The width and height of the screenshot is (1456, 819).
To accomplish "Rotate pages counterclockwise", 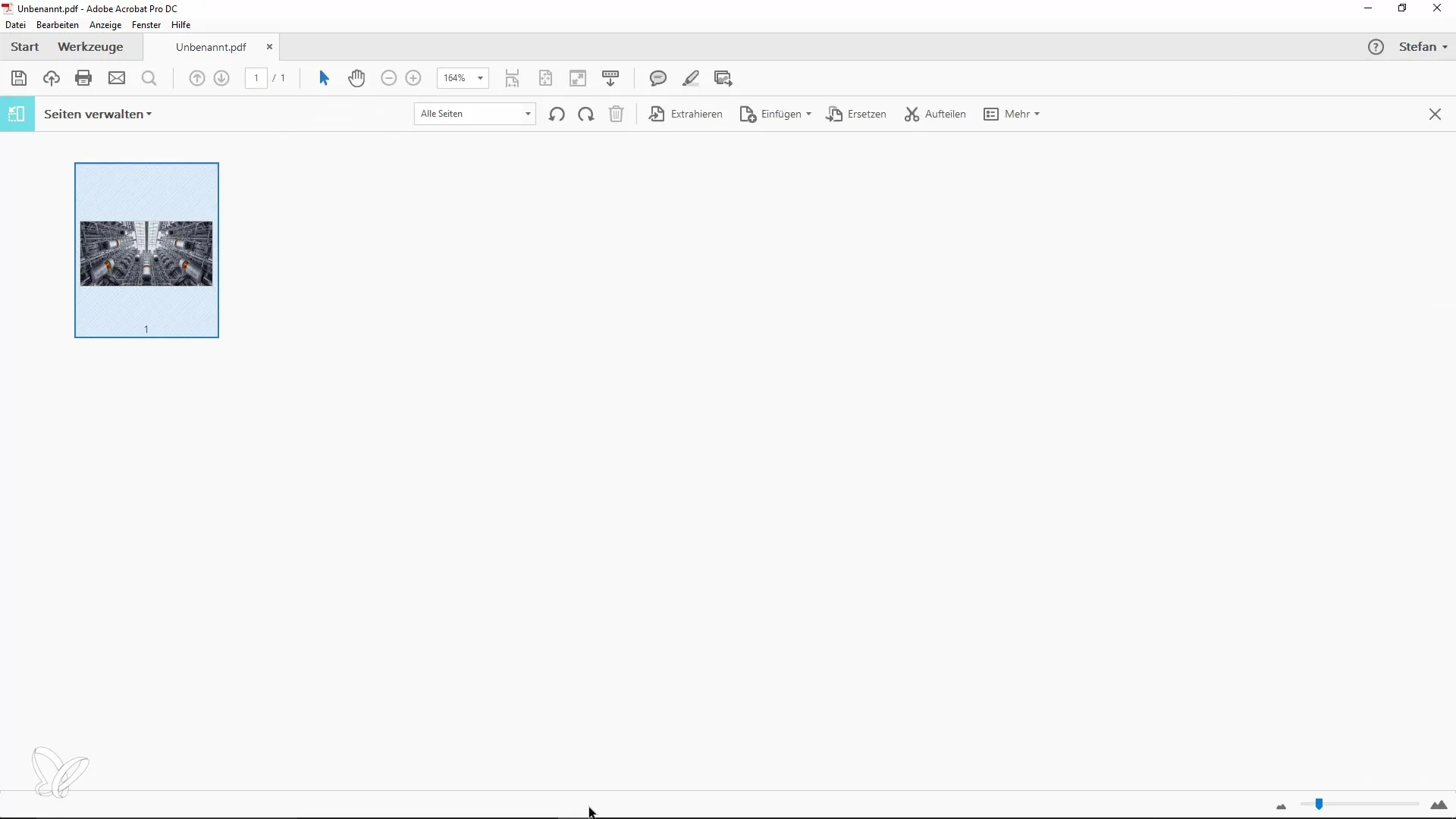I will tap(557, 114).
